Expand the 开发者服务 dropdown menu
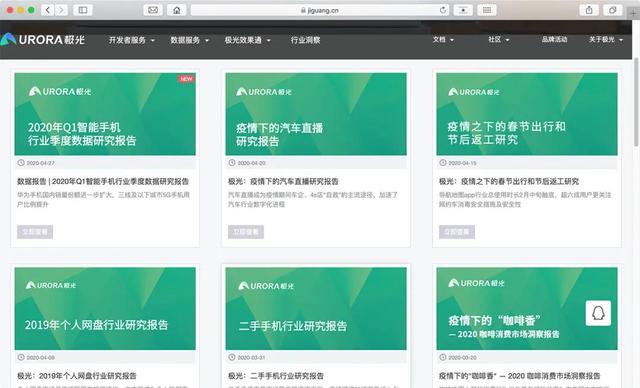 131,40
